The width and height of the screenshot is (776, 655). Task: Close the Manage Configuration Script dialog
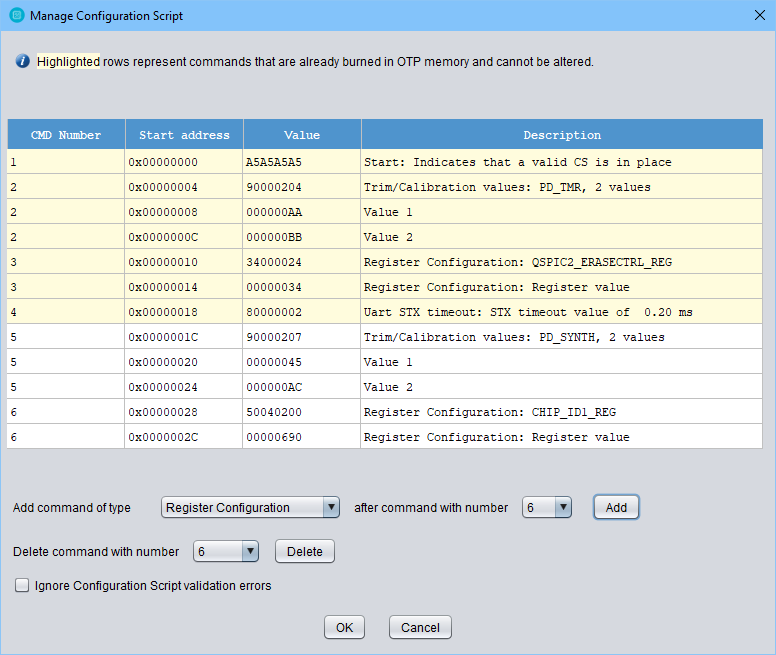760,15
